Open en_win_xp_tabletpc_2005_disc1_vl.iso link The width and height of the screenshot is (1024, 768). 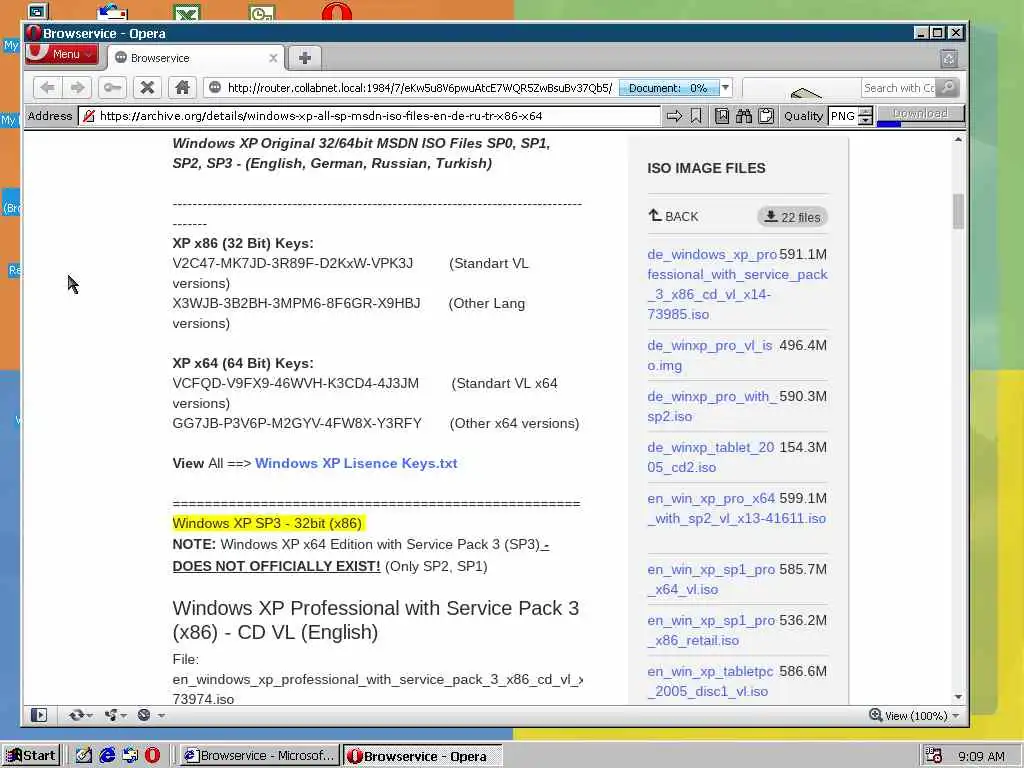pos(711,681)
